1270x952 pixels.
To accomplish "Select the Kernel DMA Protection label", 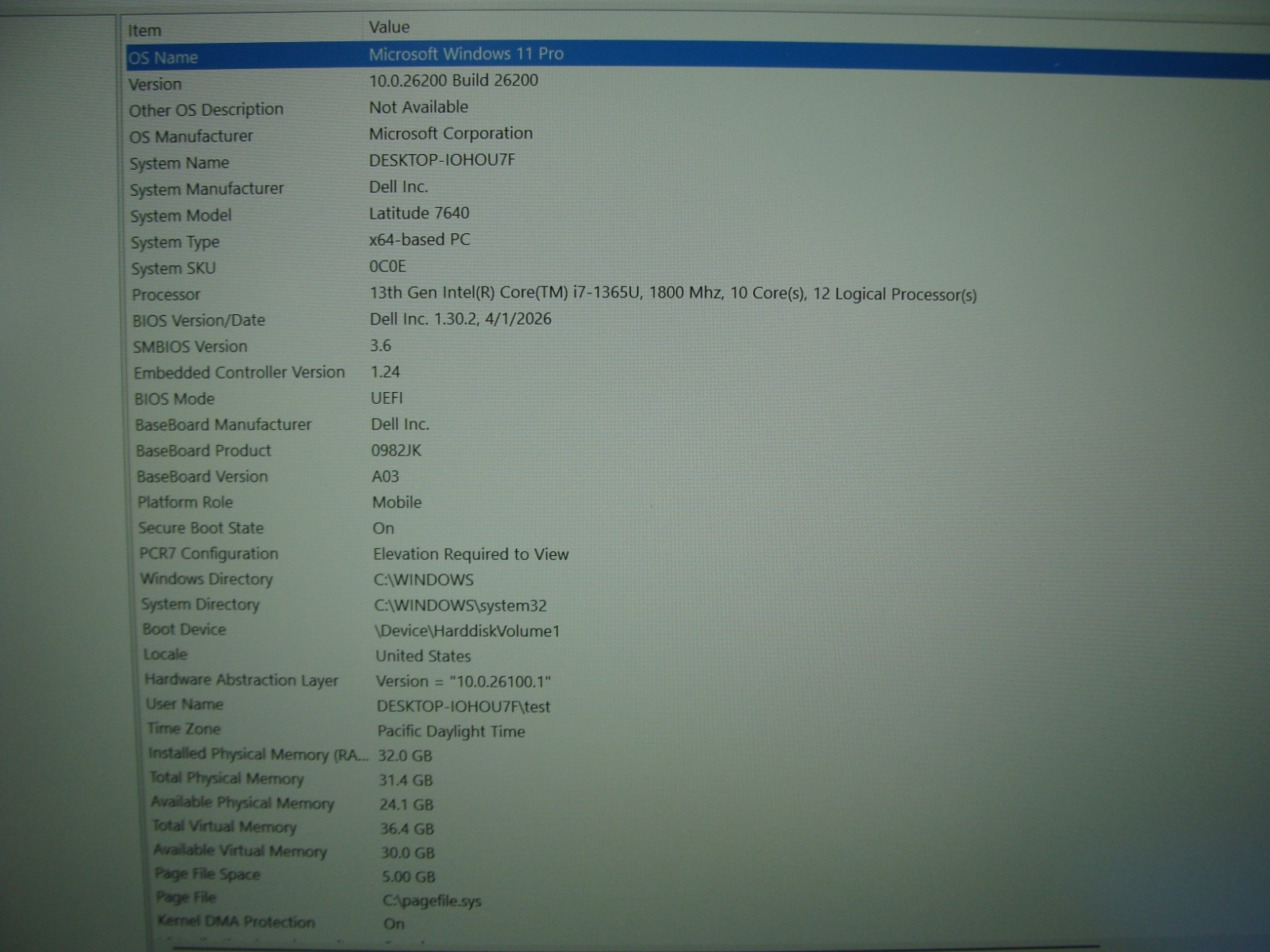I will coord(236,922).
